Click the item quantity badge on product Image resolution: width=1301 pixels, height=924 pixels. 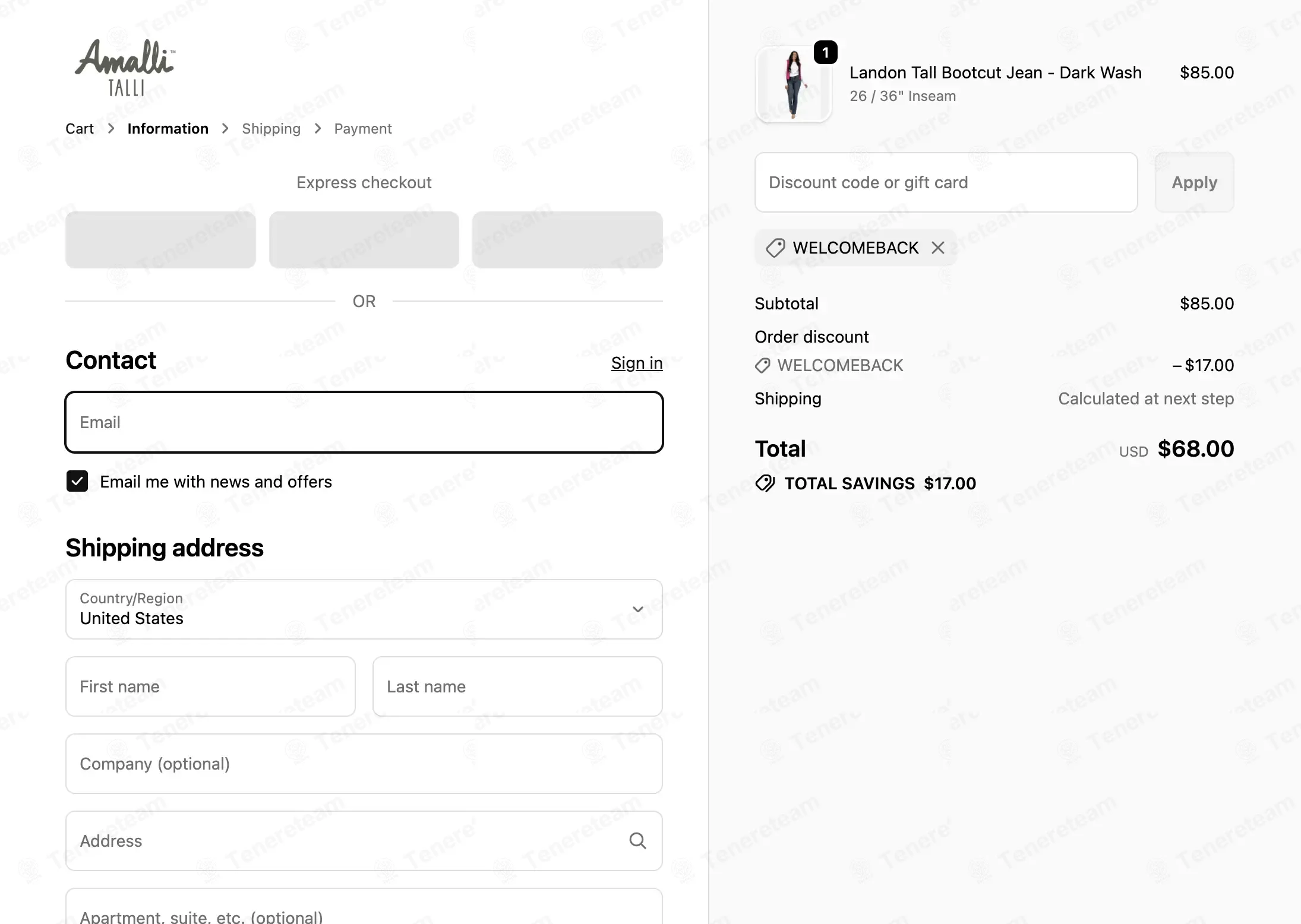[x=825, y=53]
